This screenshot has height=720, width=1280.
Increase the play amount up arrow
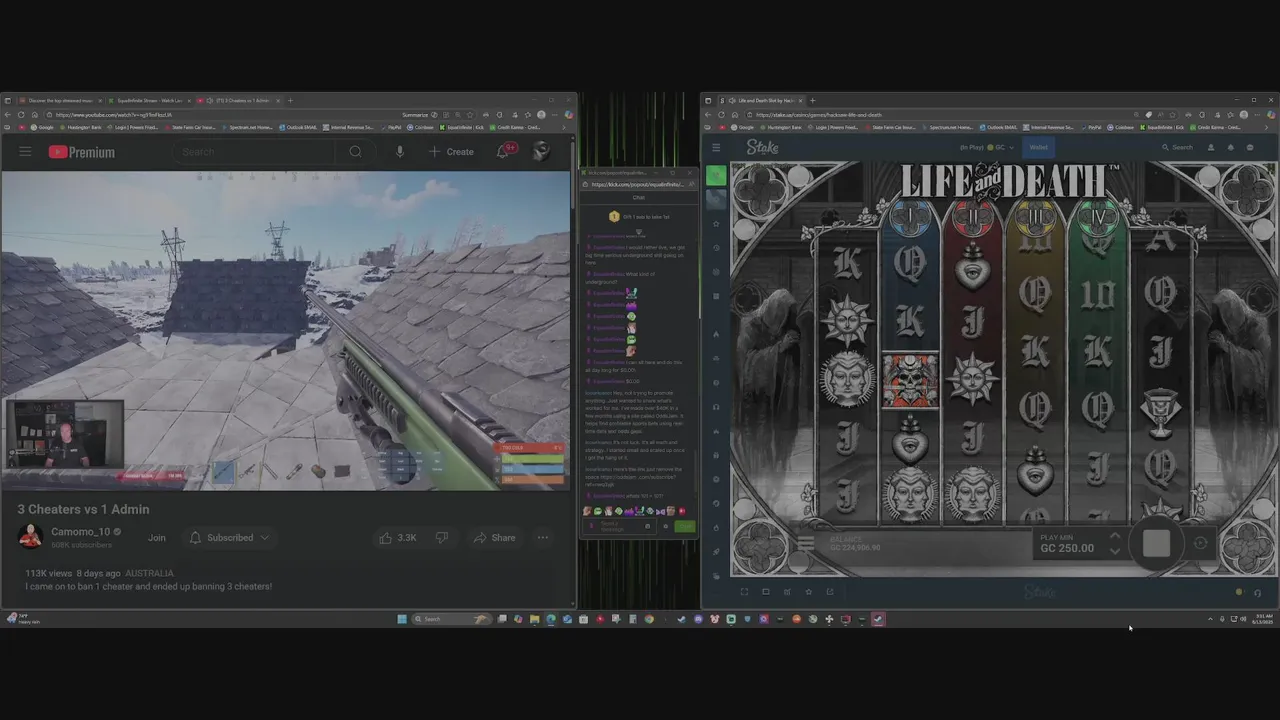pyautogui.click(x=1115, y=537)
